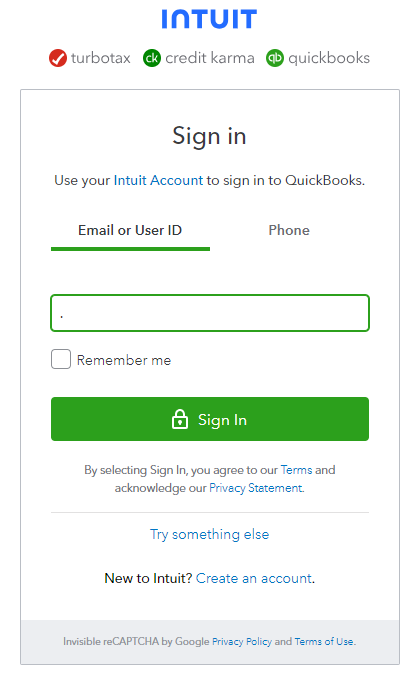Image resolution: width=412 pixels, height=673 pixels.
Task: Click the QuickBooks qb icon
Action: click(x=275, y=58)
